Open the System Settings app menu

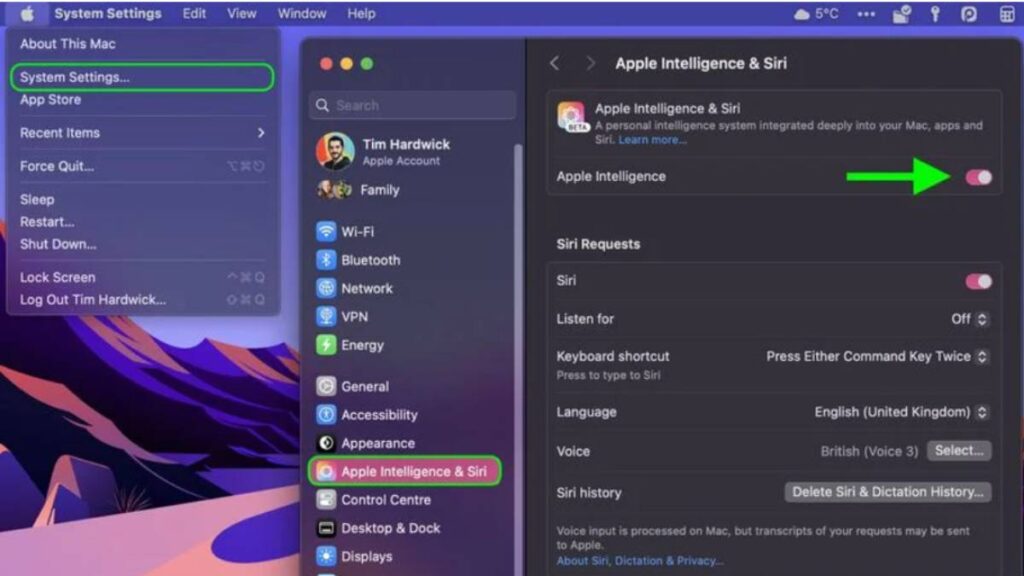pos(108,14)
